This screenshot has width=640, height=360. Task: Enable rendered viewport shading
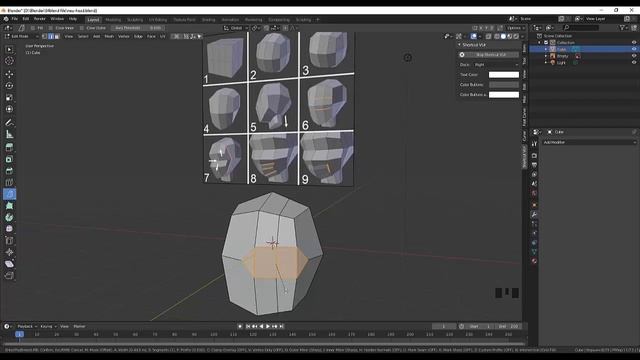(x=516, y=36)
